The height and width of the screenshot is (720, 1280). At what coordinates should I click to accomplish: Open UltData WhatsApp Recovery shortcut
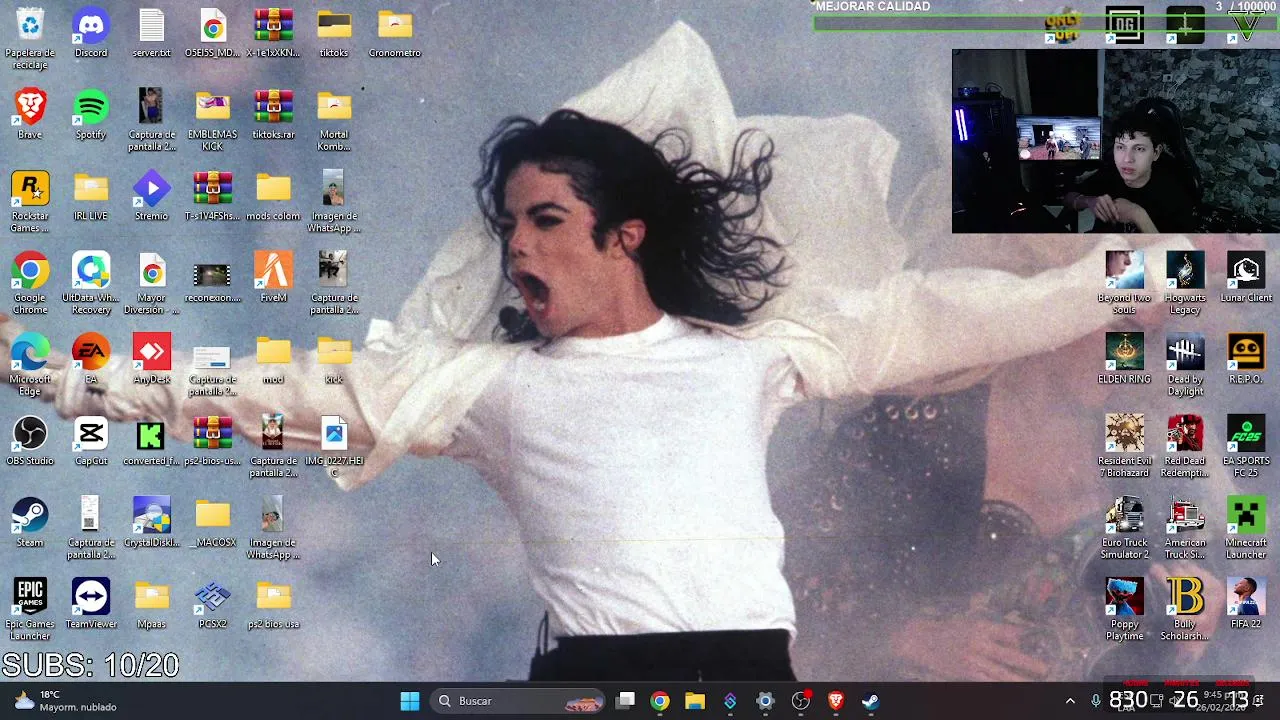tap(91, 283)
